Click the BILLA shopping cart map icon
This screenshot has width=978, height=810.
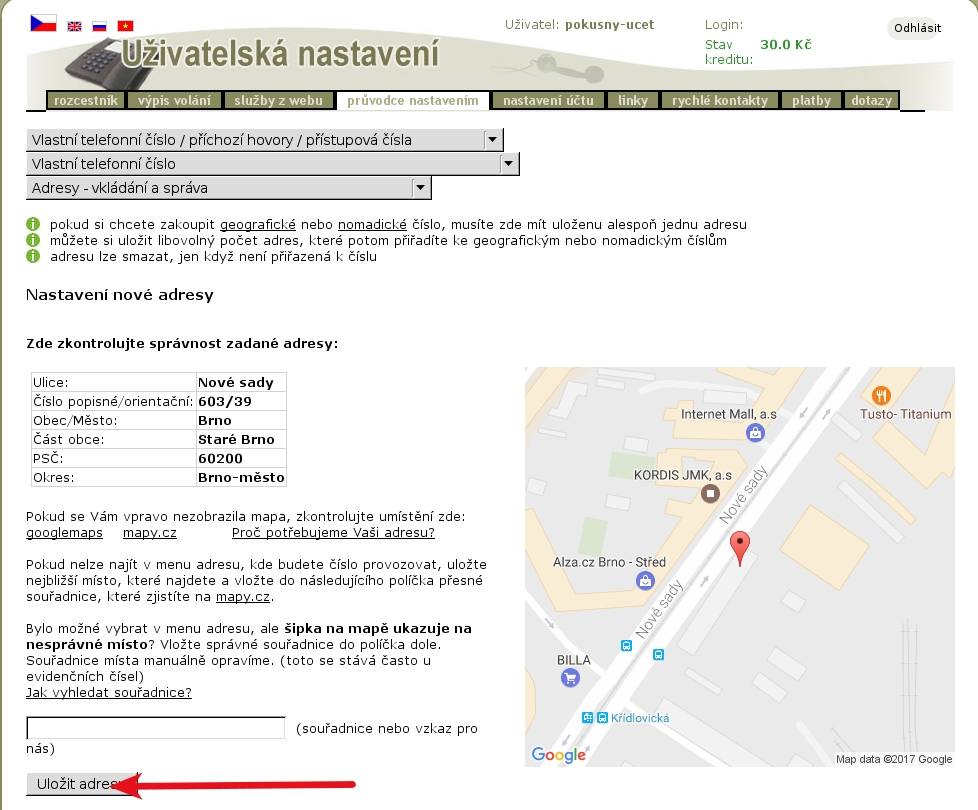(570, 678)
